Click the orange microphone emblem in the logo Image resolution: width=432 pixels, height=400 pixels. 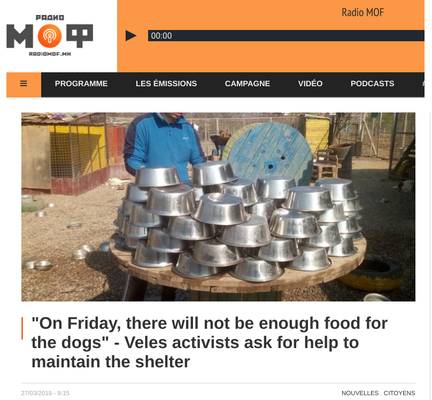point(49,36)
